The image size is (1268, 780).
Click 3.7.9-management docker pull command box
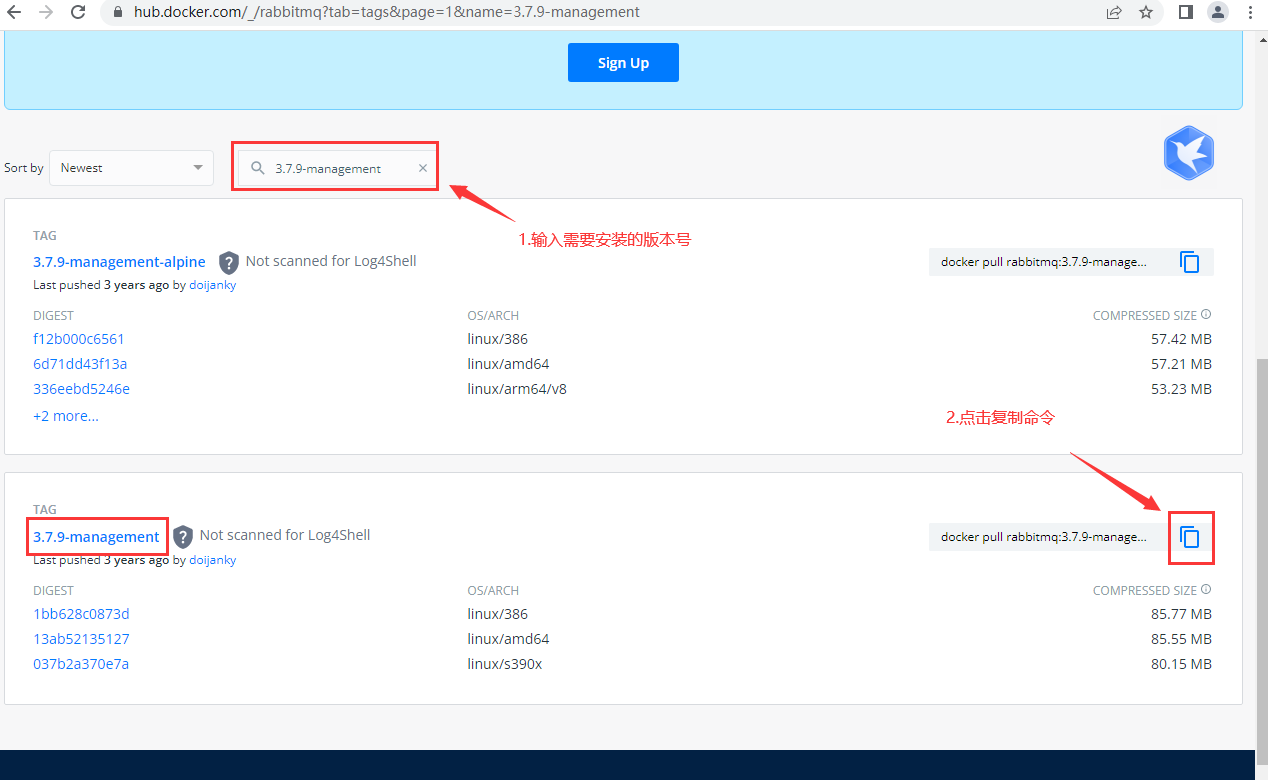click(x=1048, y=537)
